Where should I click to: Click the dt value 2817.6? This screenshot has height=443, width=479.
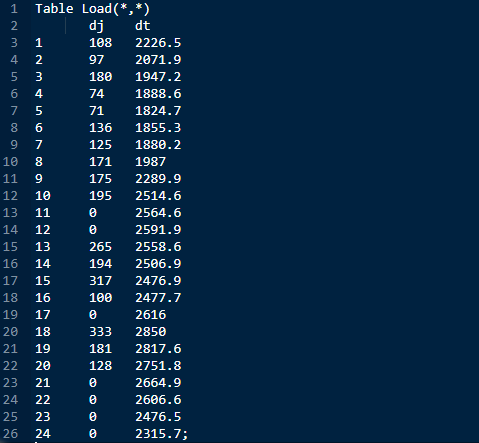point(158,349)
